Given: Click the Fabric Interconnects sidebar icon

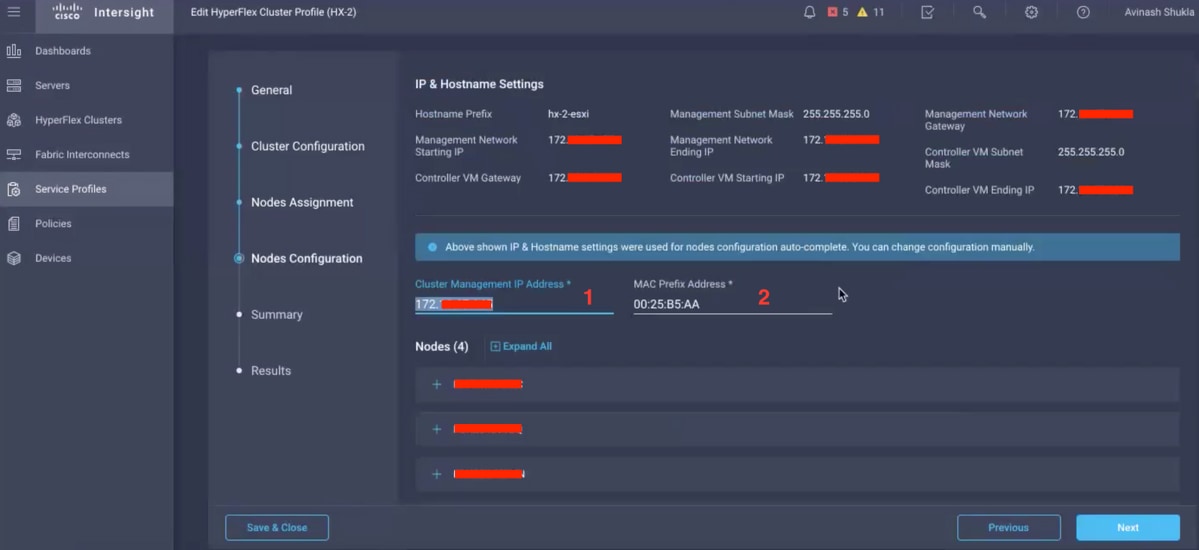Looking at the screenshot, I should [x=14, y=155].
